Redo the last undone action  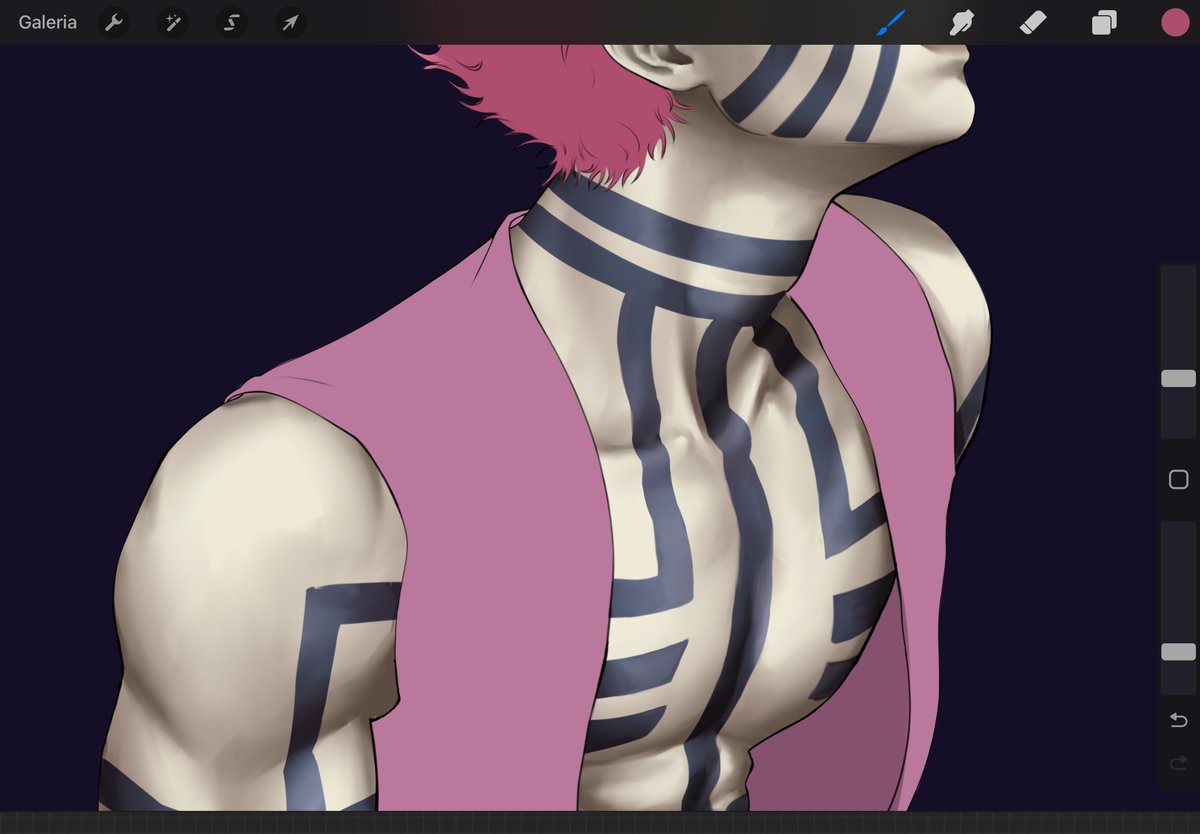coord(1178,764)
